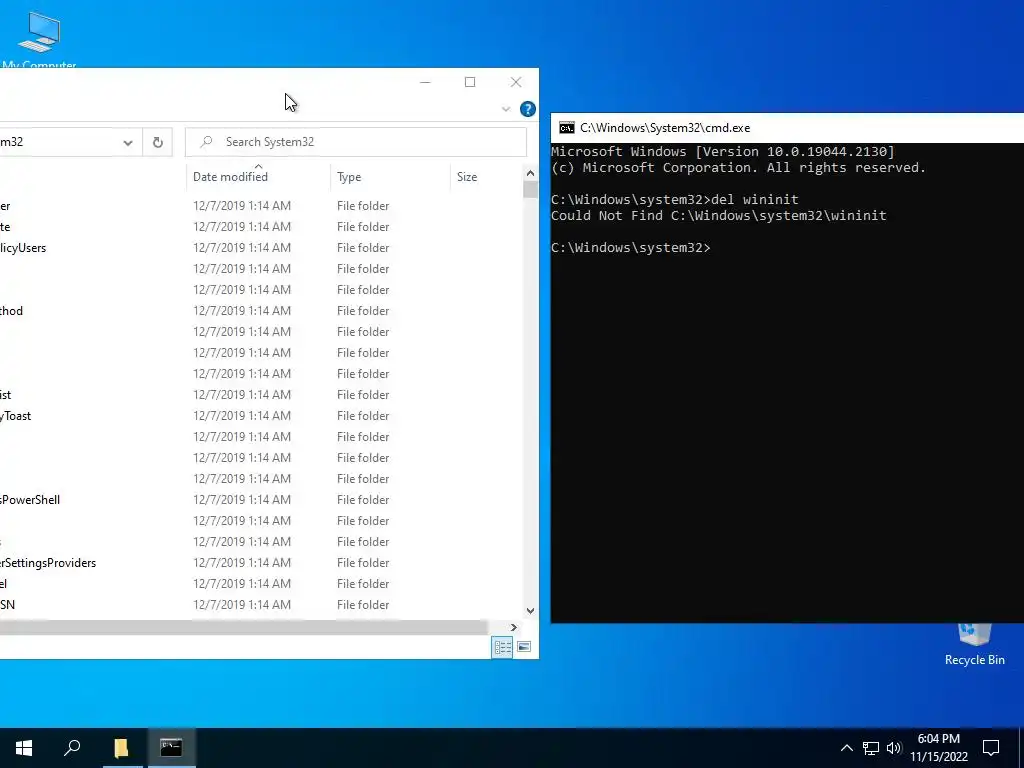Viewport: 1024px width, 768px height.
Task: Expand the Explorer ribbon chevron
Action: (x=505, y=109)
